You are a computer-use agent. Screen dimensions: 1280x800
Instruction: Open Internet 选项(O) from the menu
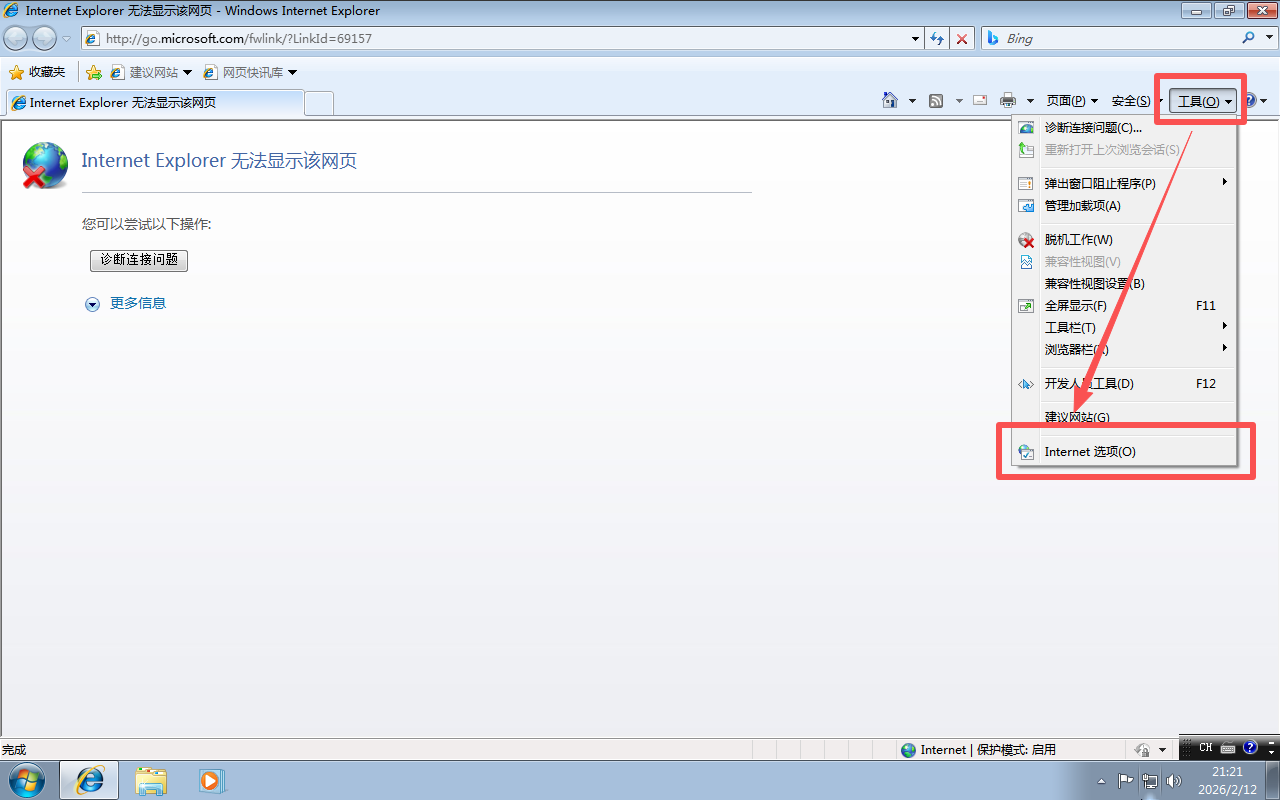coord(1125,452)
